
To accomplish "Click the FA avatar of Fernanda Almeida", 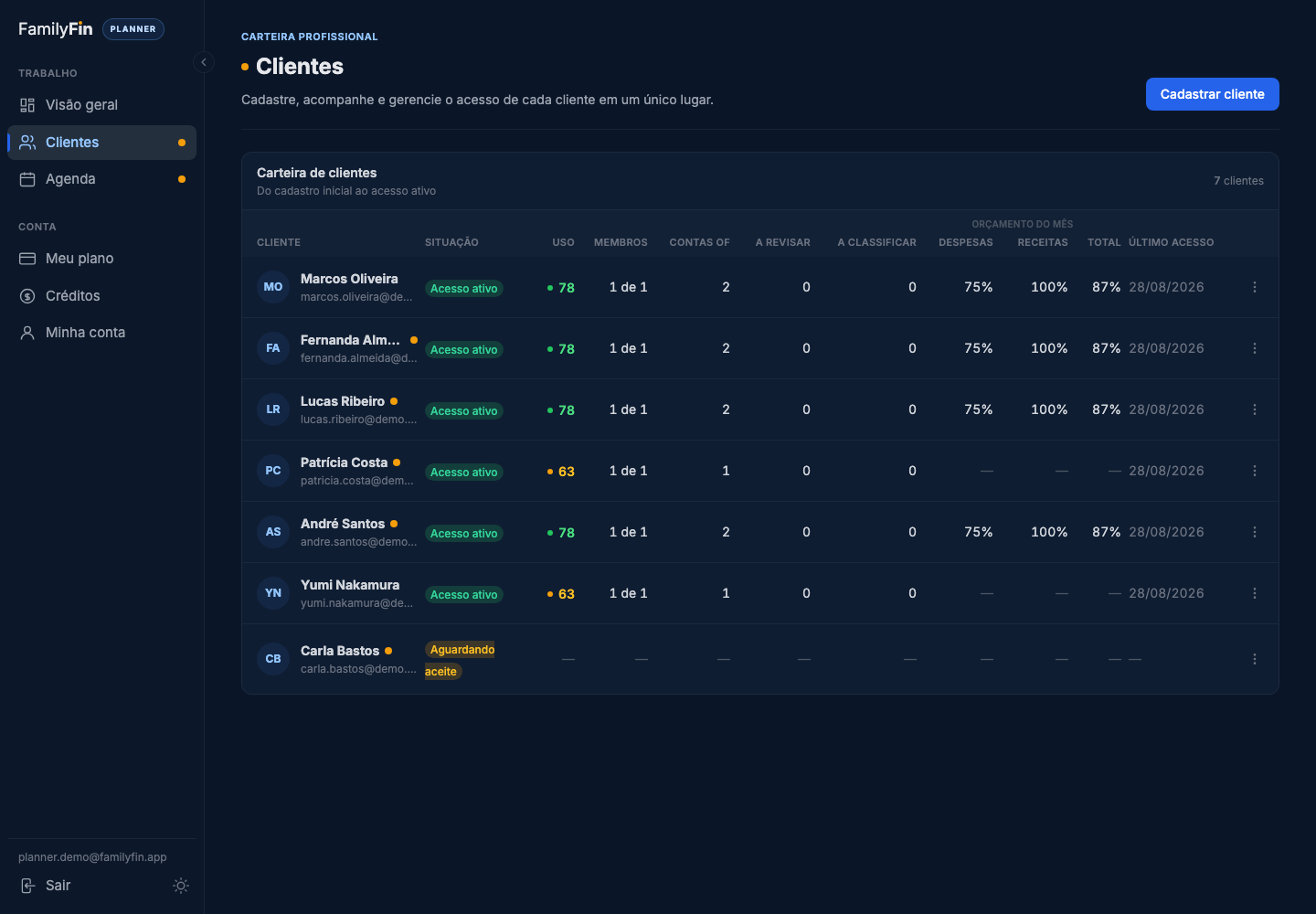I will 273,348.
